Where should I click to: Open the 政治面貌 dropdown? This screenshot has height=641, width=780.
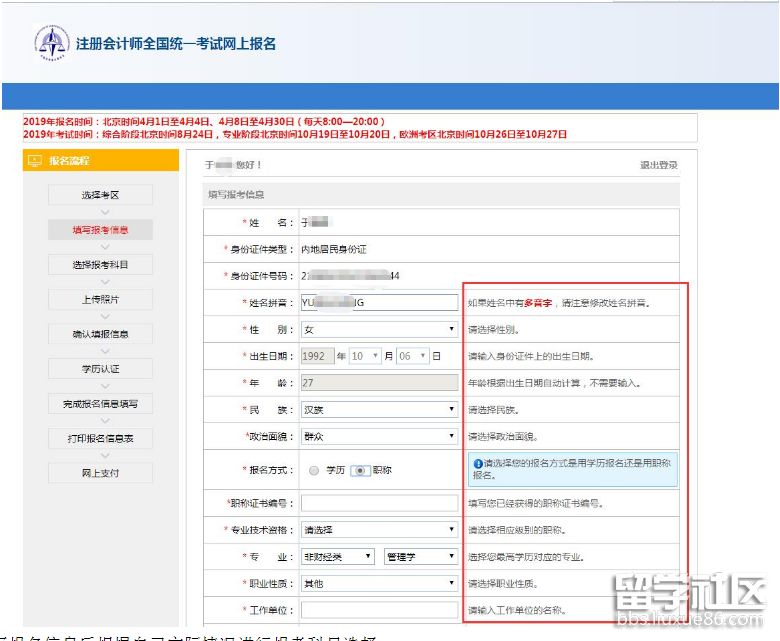pos(379,437)
